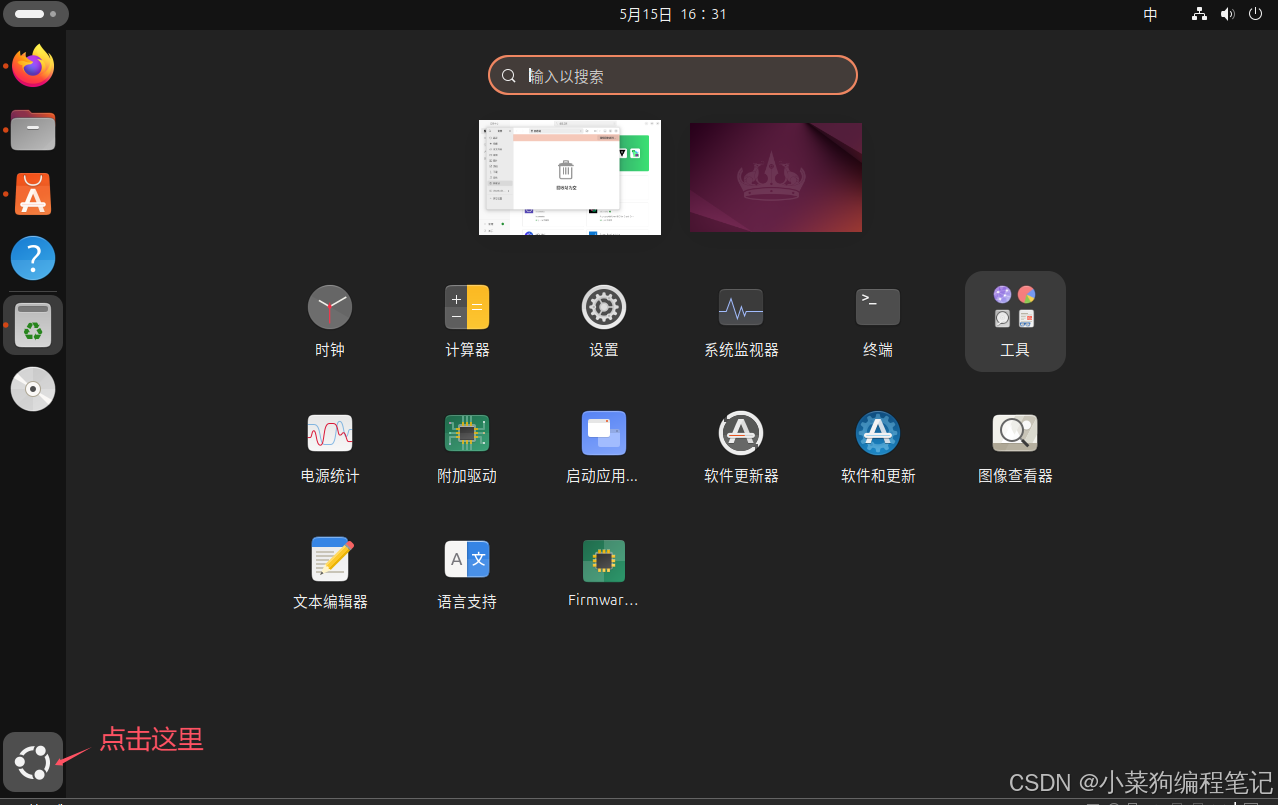The height and width of the screenshot is (805, 1278).
Task: Open the system status area menu
Action: [1227, 14]
